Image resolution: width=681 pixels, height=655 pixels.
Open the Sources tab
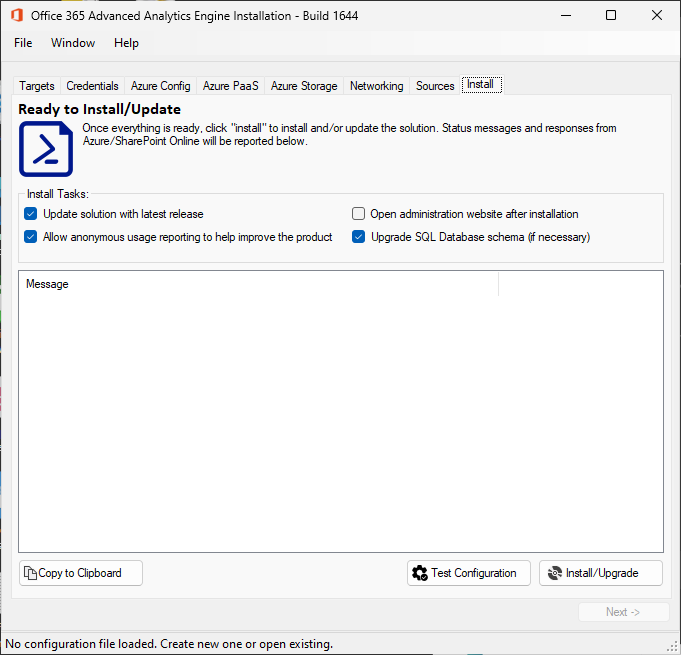point(435,86)
